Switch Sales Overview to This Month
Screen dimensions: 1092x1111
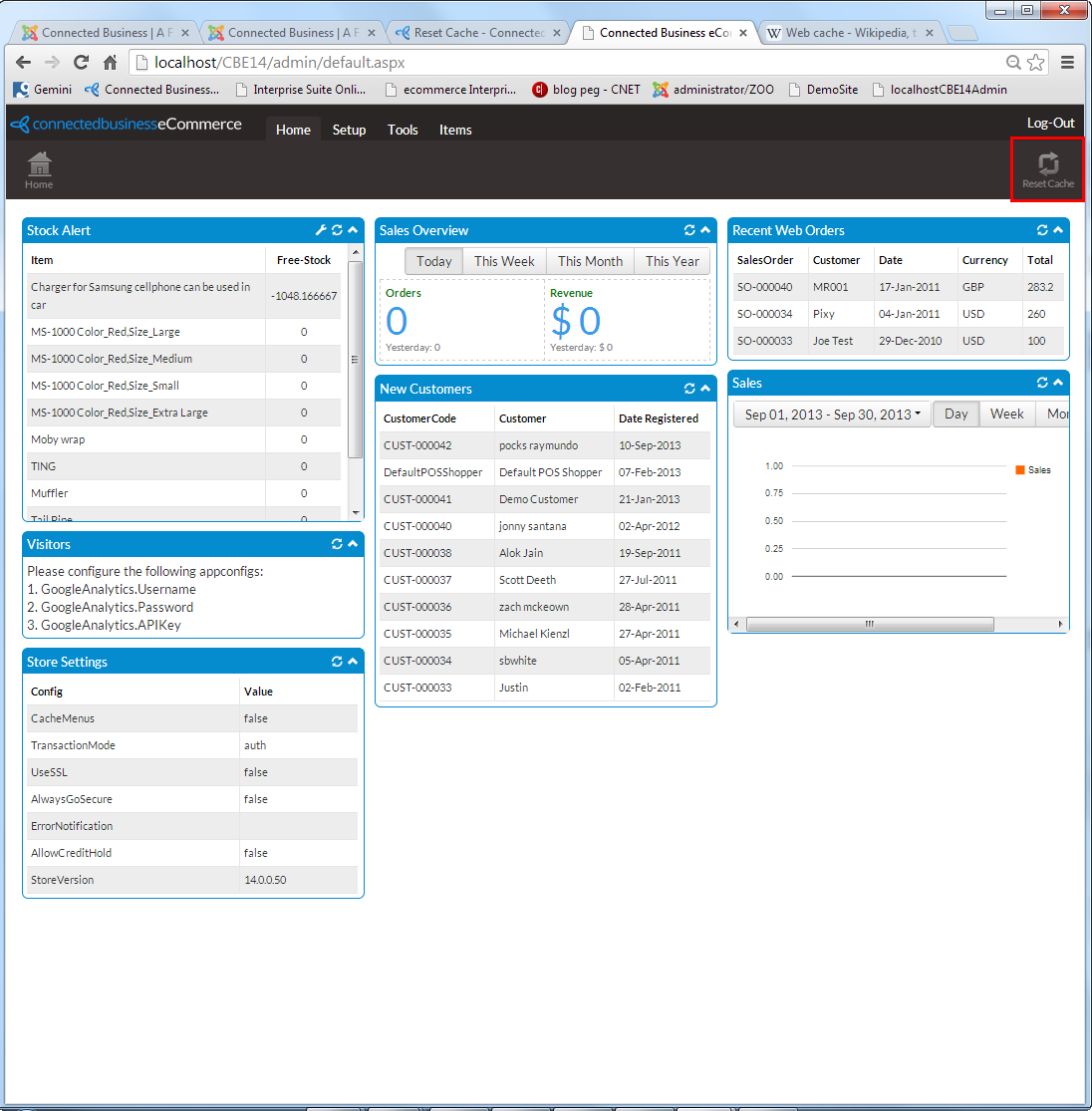[x=590, y=261]
